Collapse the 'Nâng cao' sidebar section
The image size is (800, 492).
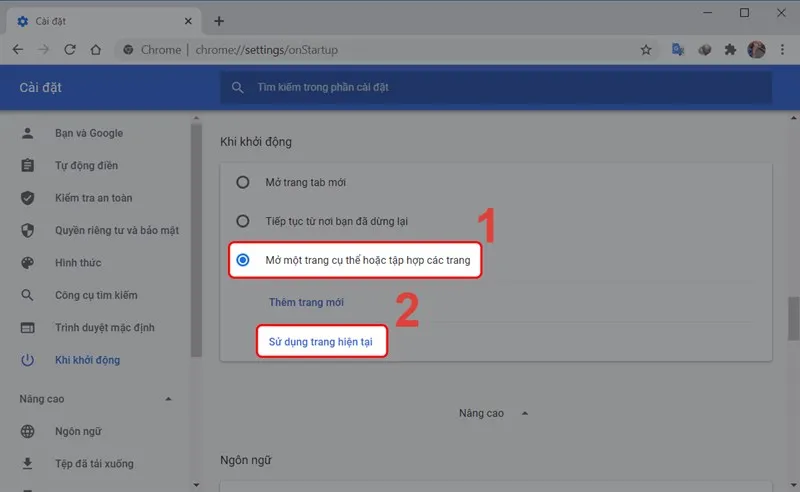pyautogui.click(x=167, y=399)
